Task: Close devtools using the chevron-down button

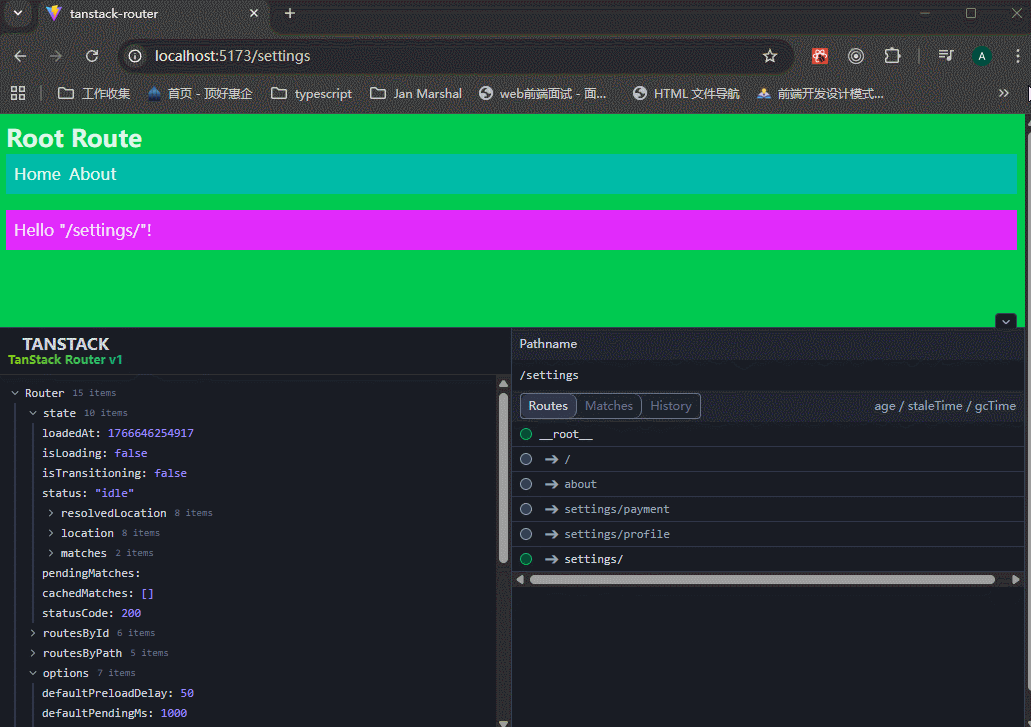Action: point(1006,321)
